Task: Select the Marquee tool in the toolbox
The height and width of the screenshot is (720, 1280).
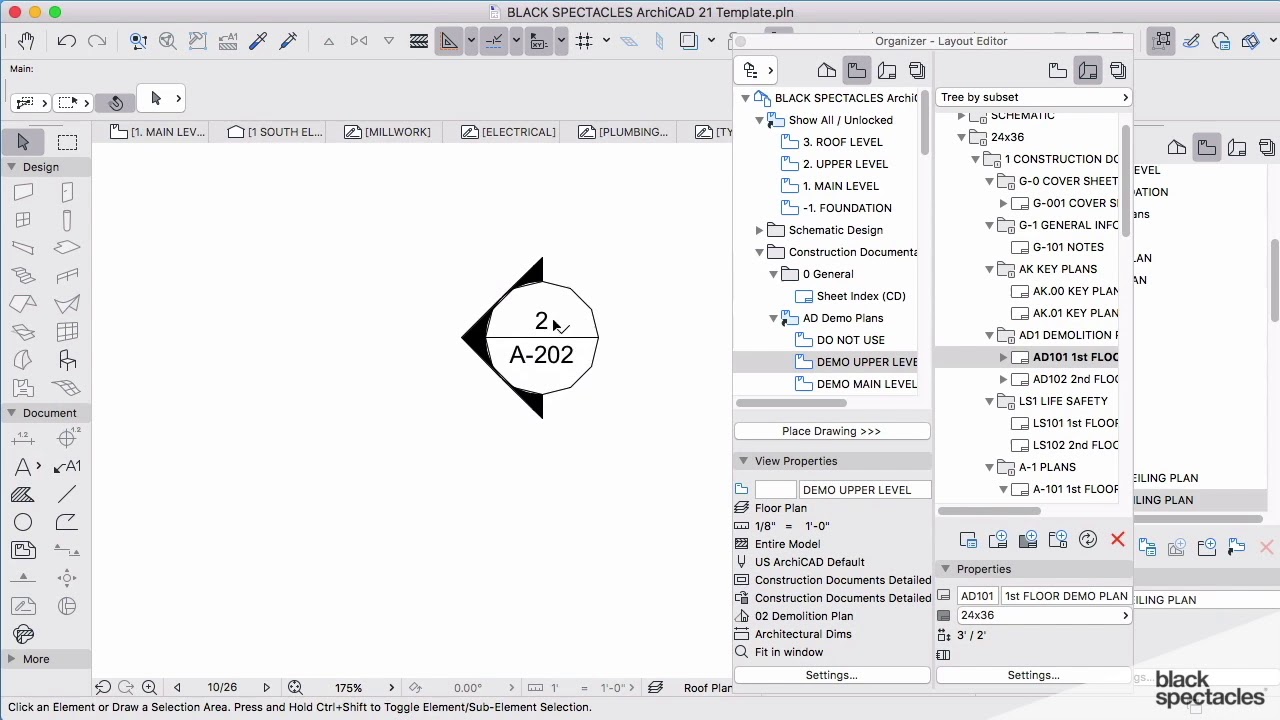Action: (67, 142)
